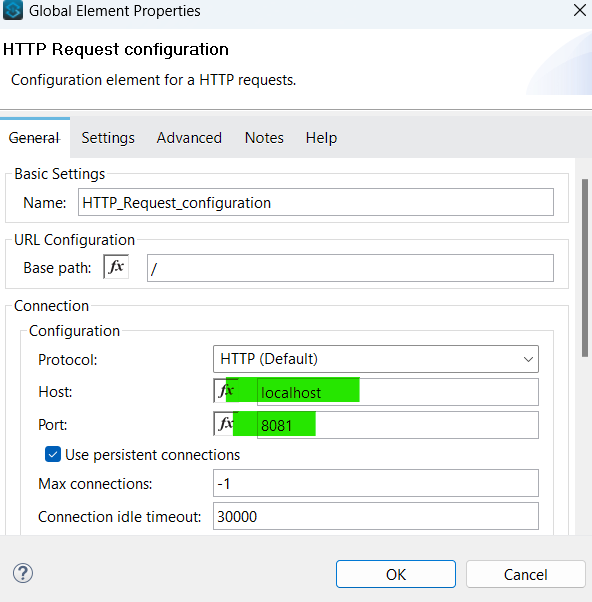Toggle the Host field fx expression button
The height and width of the screenshot is (602, 592).
click(226, 391)
